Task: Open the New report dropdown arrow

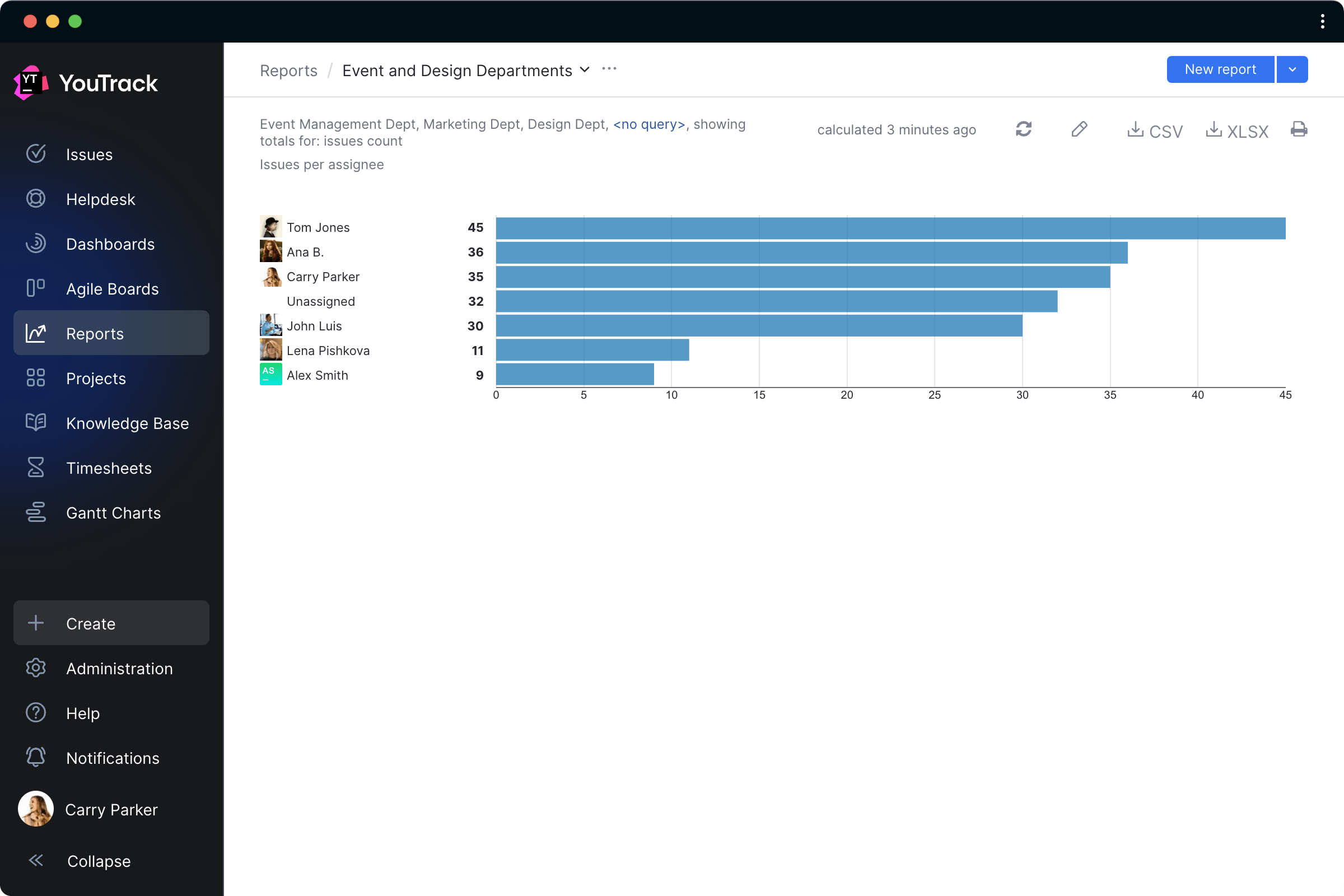Action: (x=1291, y=69)
